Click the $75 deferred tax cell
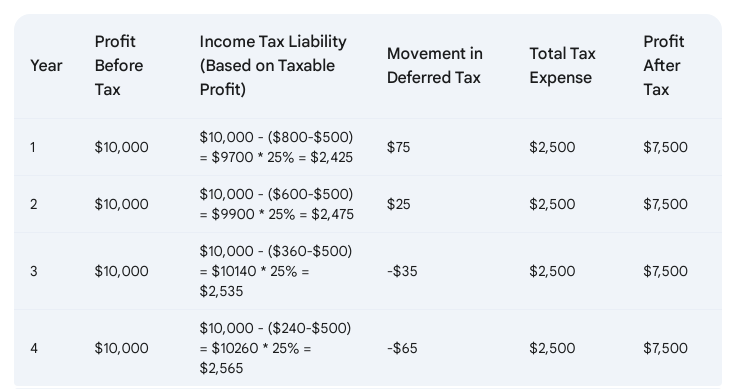 [398, 147]
